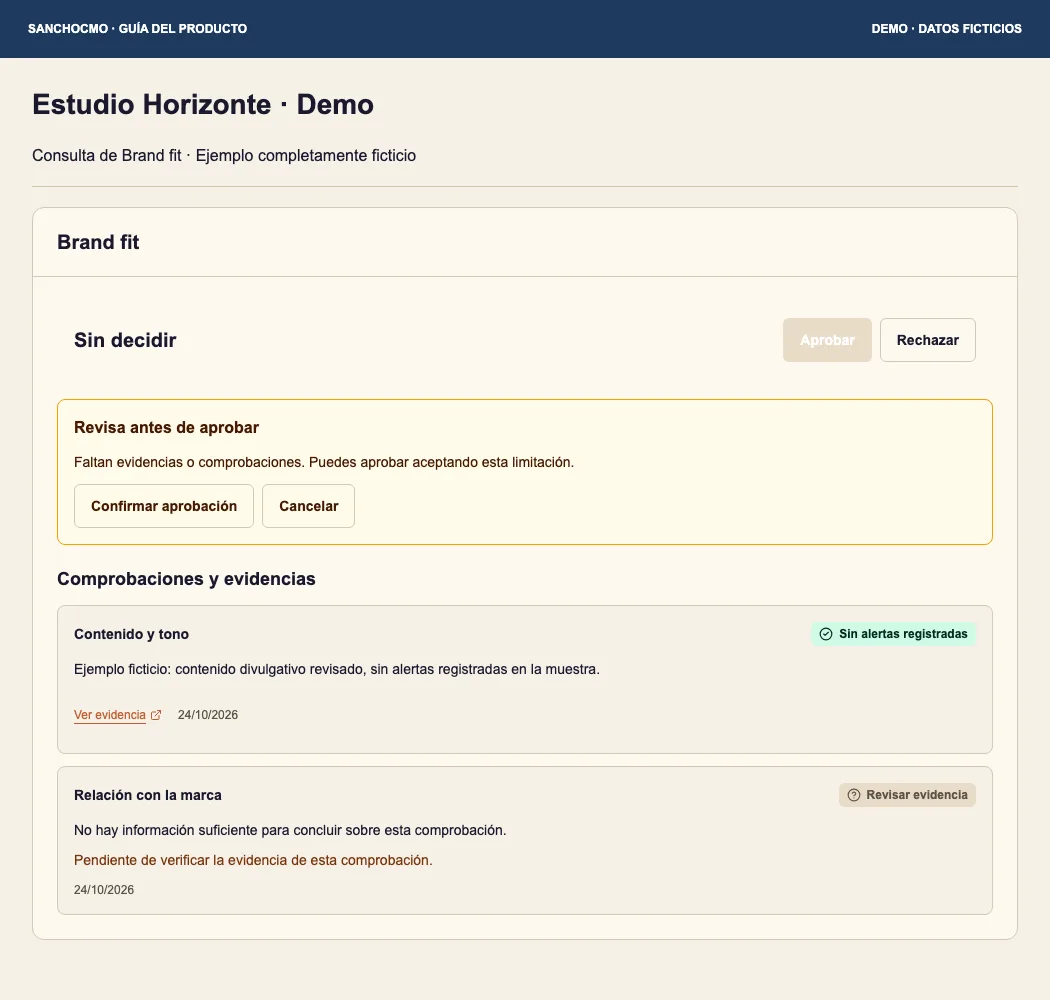Click the Estudio Horizonte · Demo title

[x=203, y=104]
